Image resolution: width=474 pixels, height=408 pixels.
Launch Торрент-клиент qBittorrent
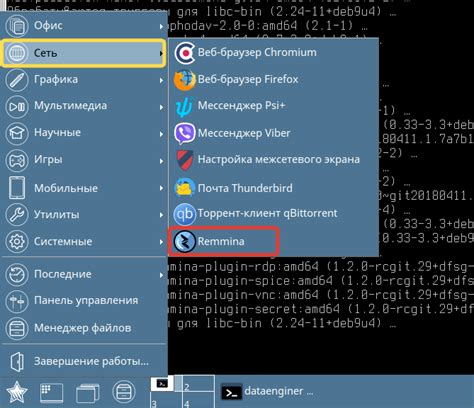pyautogui.click(x=274, y=214)
